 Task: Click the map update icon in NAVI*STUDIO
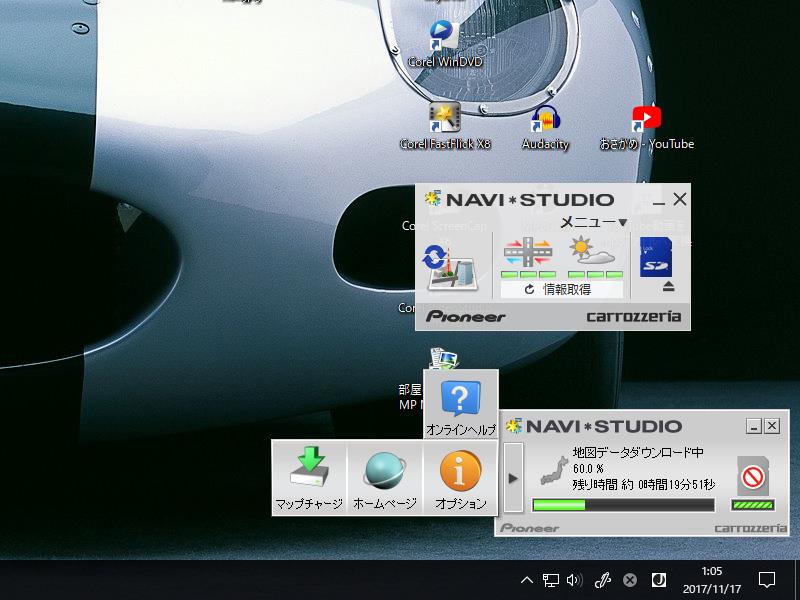(452, 267)
